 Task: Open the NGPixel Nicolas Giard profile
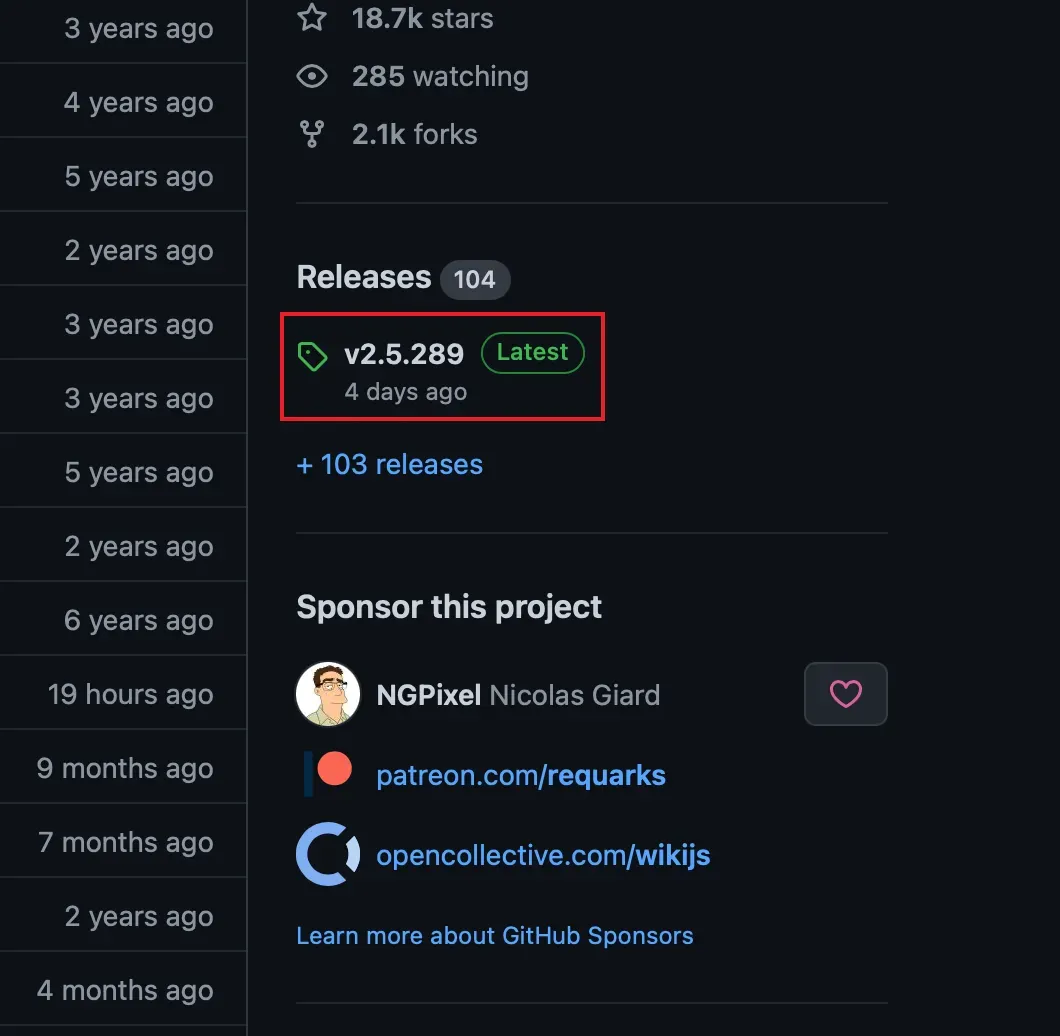518,695
